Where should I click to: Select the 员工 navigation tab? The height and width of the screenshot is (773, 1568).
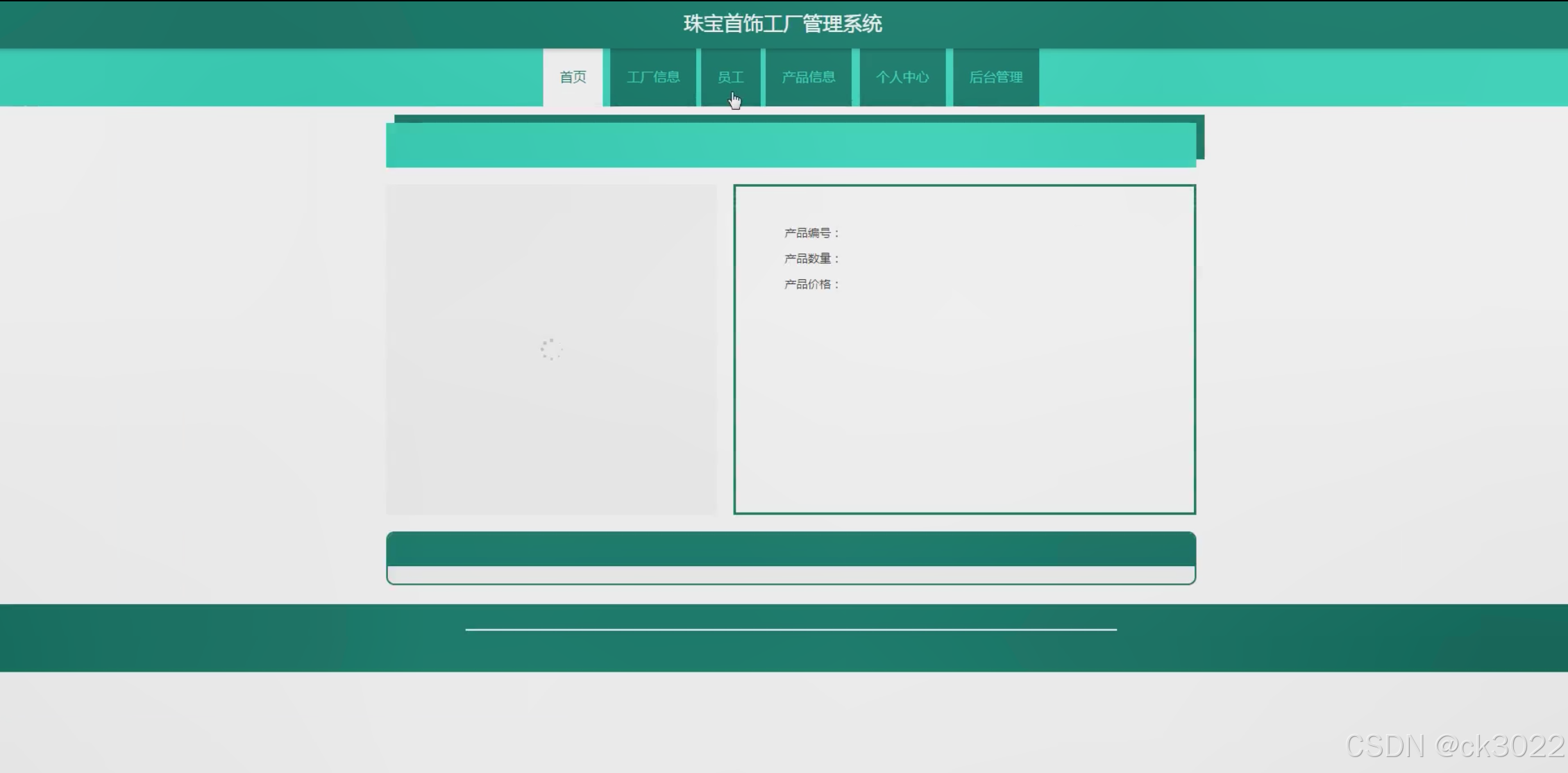(x=730, y=77)
